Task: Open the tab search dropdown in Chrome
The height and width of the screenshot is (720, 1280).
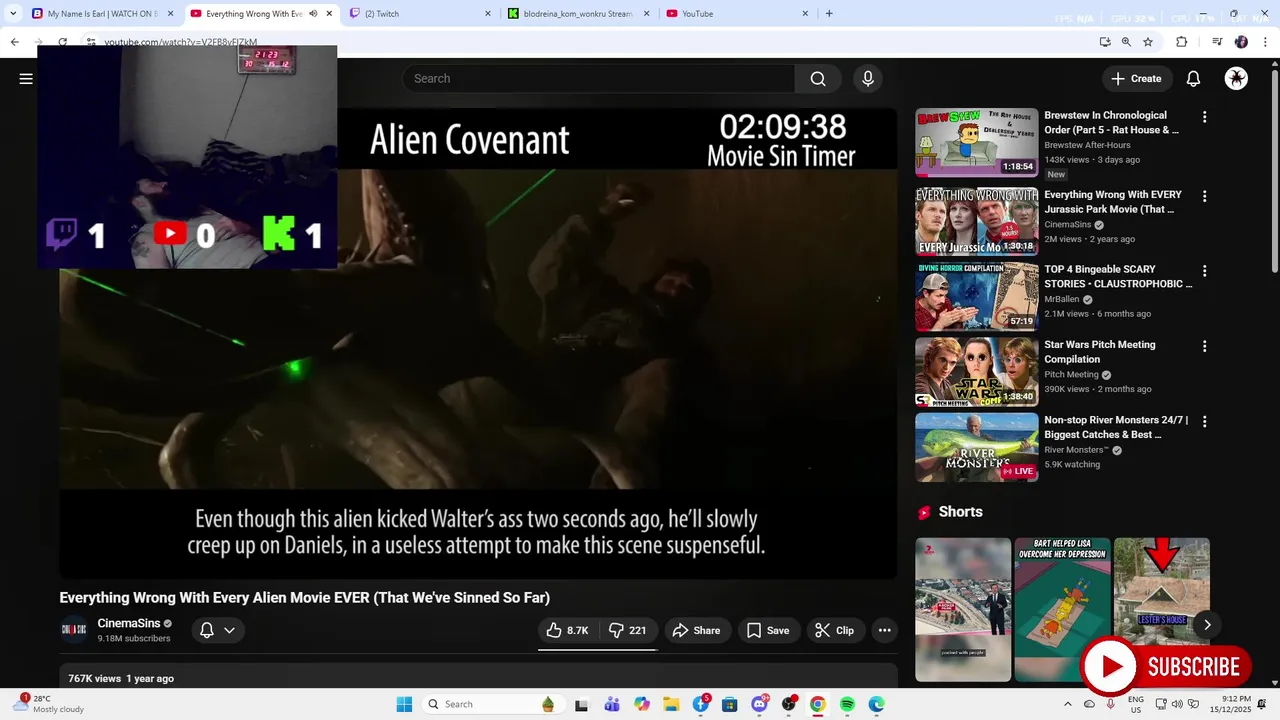Action: (13, 14)
